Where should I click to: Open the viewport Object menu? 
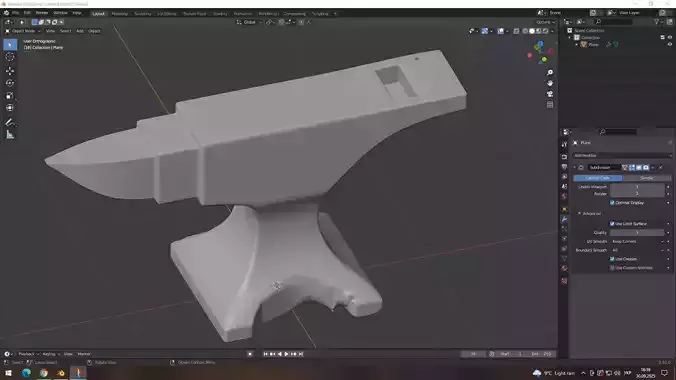(94, 31)
